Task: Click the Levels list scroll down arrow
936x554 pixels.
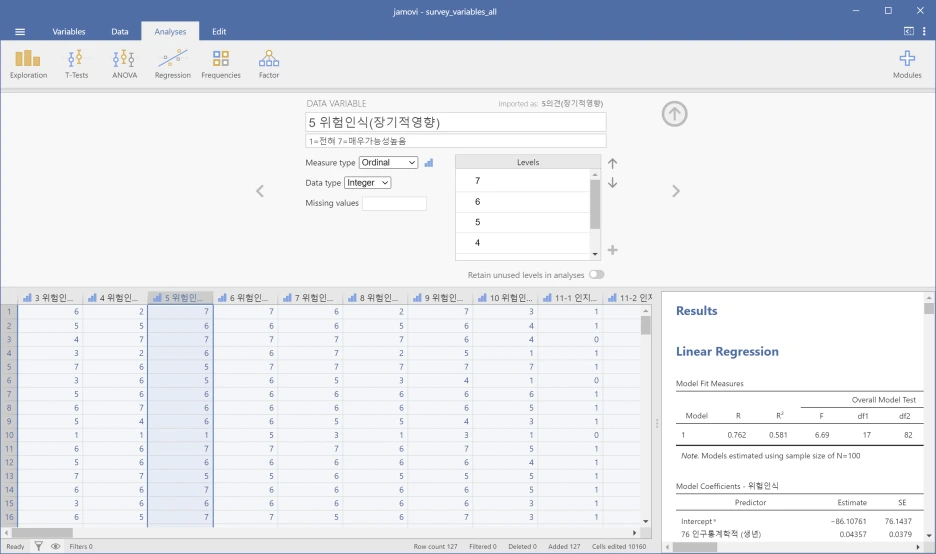Action: click(x=595, y=254)
